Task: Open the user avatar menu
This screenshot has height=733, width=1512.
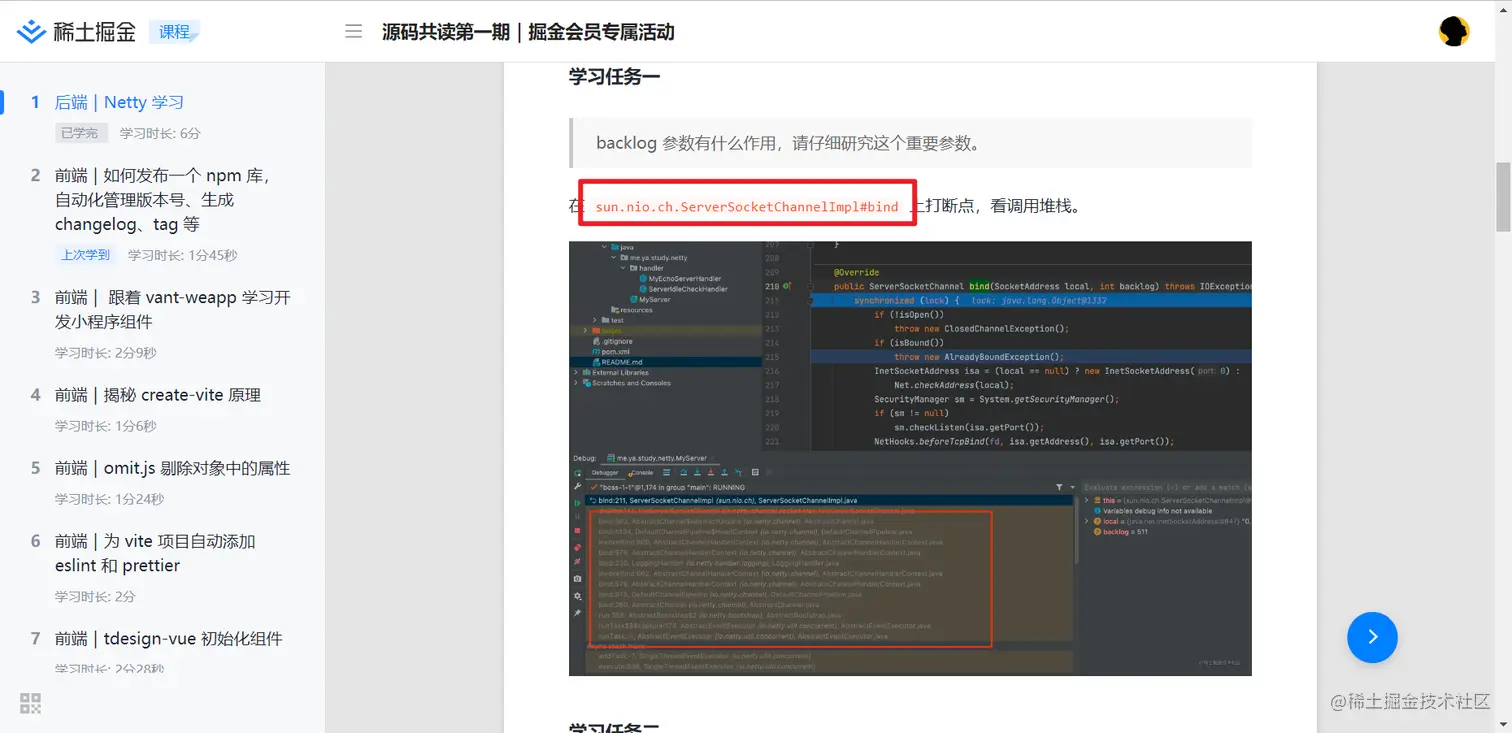Action: point(1454,31)
